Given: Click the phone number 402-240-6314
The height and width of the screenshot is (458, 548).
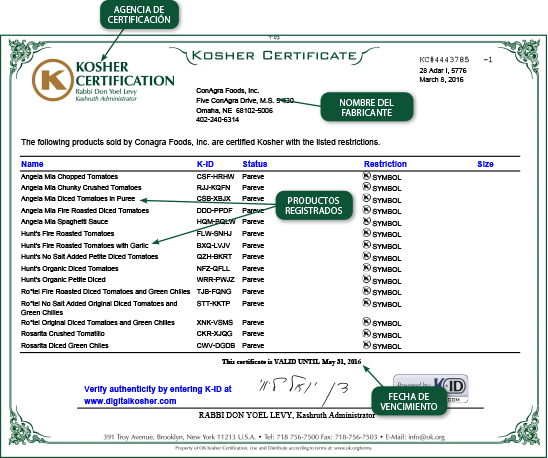Looking at the screenshot, I should tap(217, 120).
